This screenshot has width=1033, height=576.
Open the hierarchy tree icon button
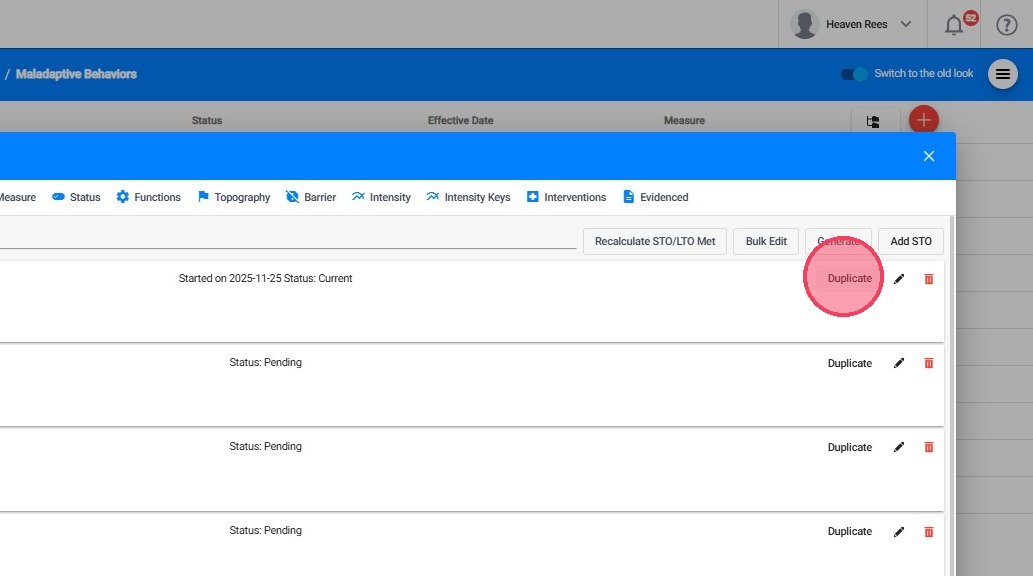coord(873,121)
